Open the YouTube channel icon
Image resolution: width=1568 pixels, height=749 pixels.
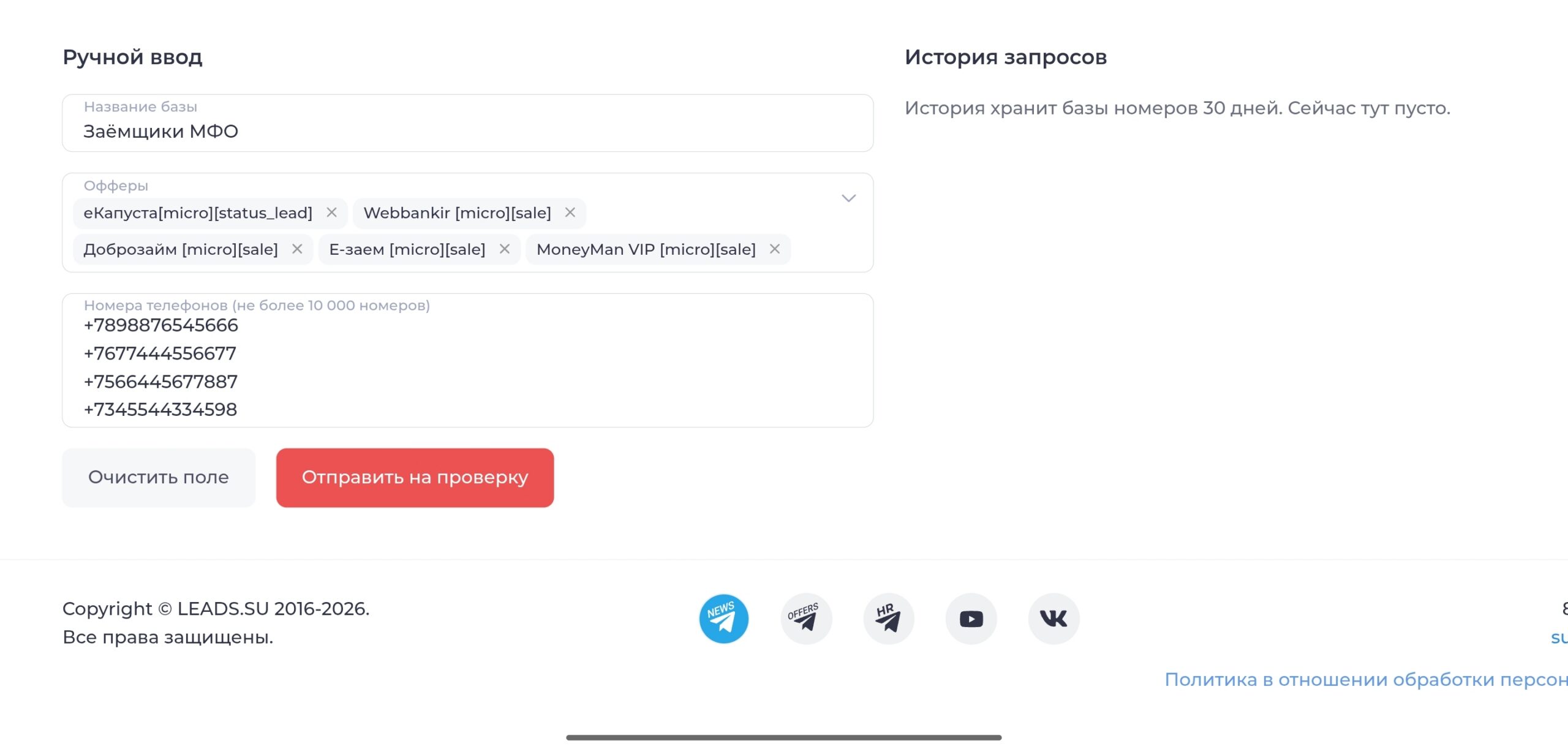click(x=971, y=619)
